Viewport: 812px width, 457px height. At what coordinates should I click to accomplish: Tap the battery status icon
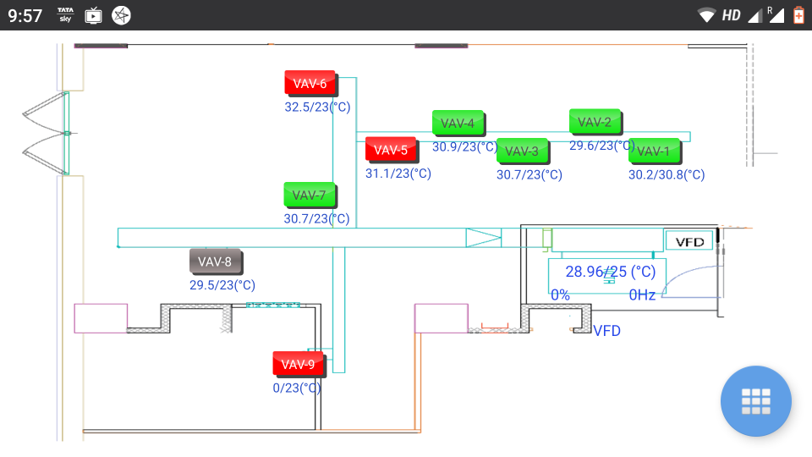point(799,15)
